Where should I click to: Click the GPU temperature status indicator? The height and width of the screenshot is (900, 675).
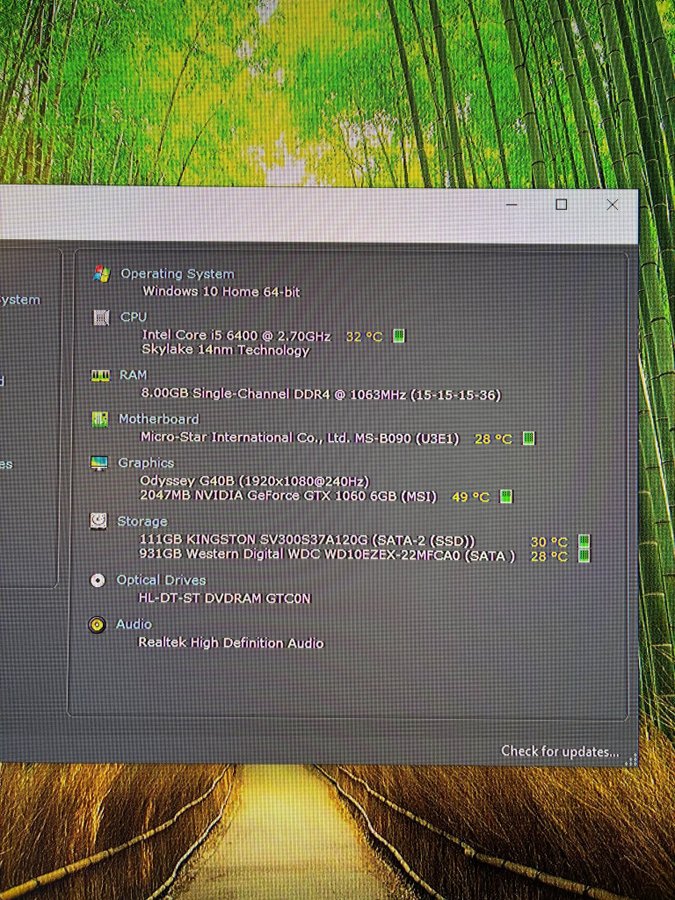click(x=505, y=496)
